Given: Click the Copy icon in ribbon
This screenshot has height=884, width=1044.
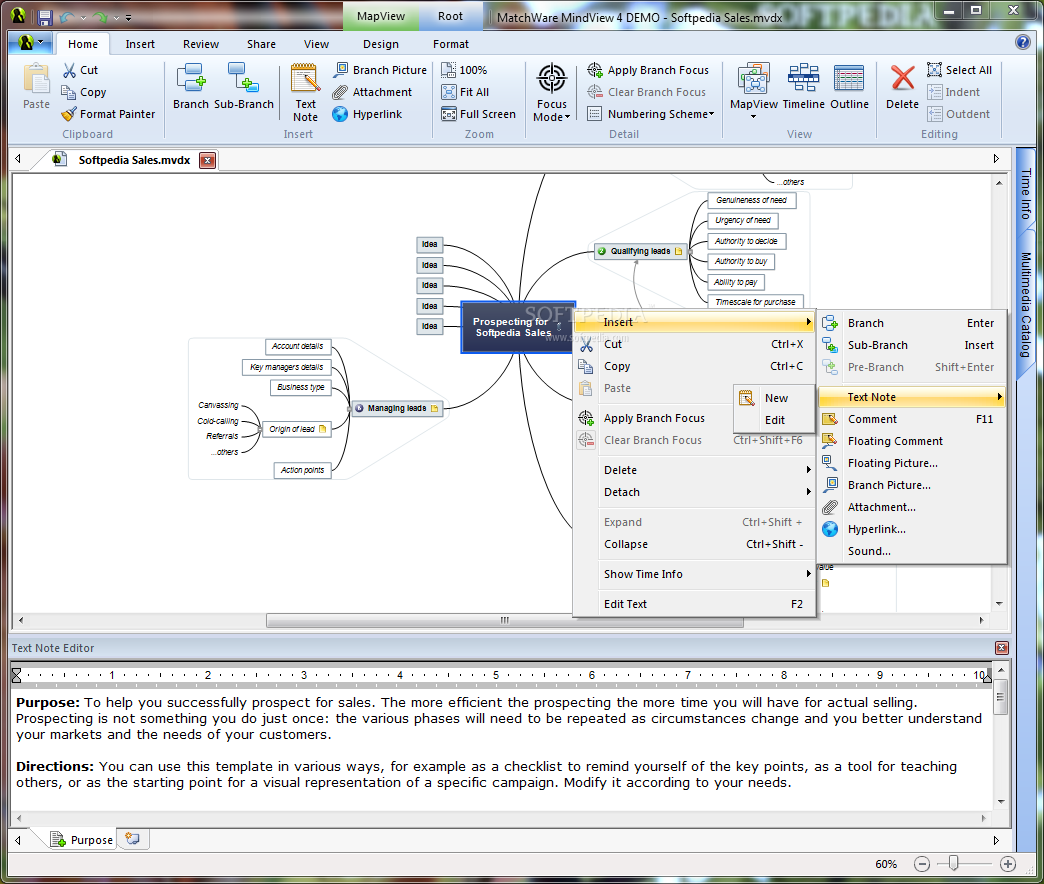Looking at the screenshot, I should 69,92.
